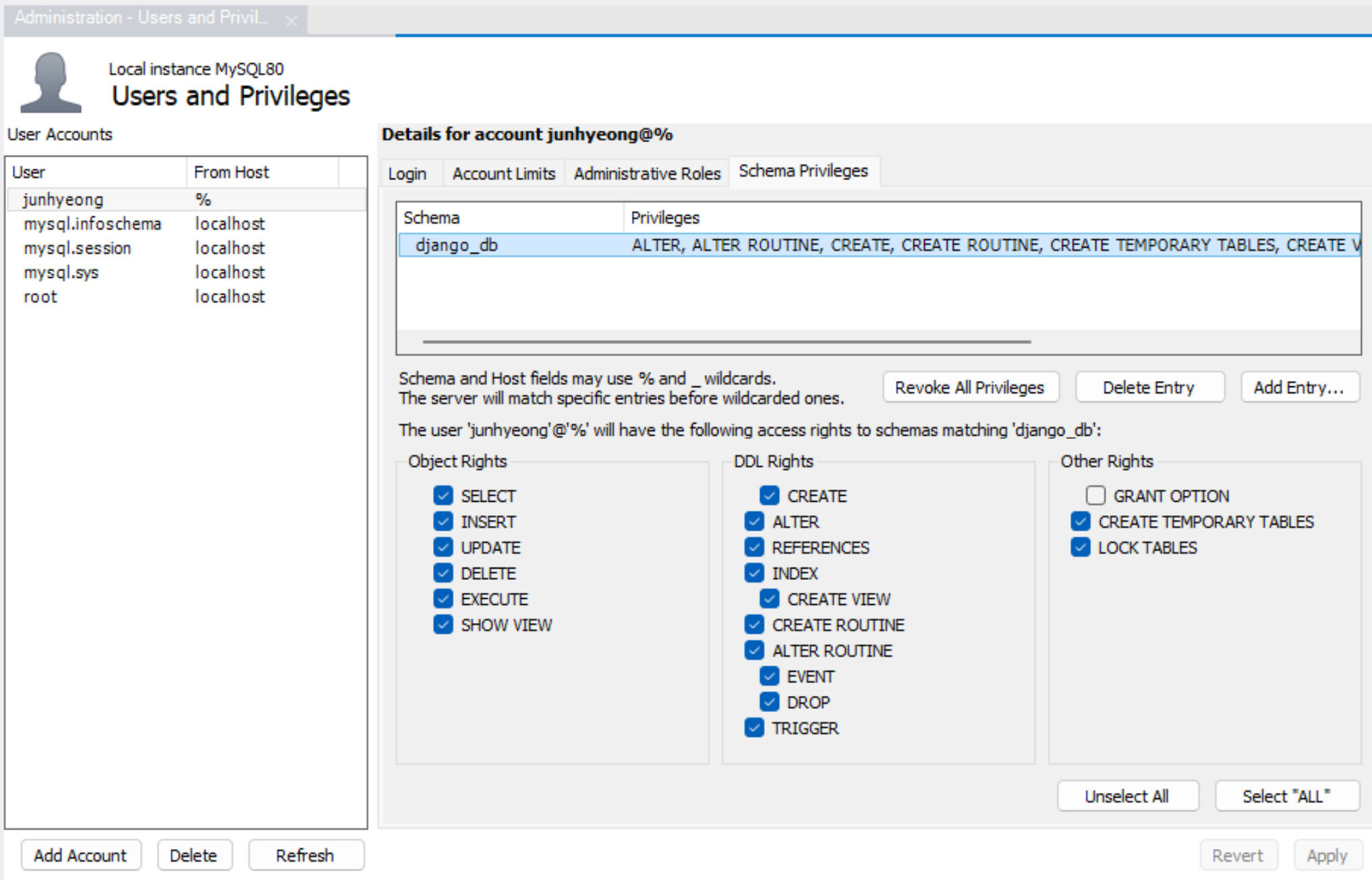1372x880 pixels.
Task: Uncheck the LOCK TABLES checkbox
Action: 1081,548
